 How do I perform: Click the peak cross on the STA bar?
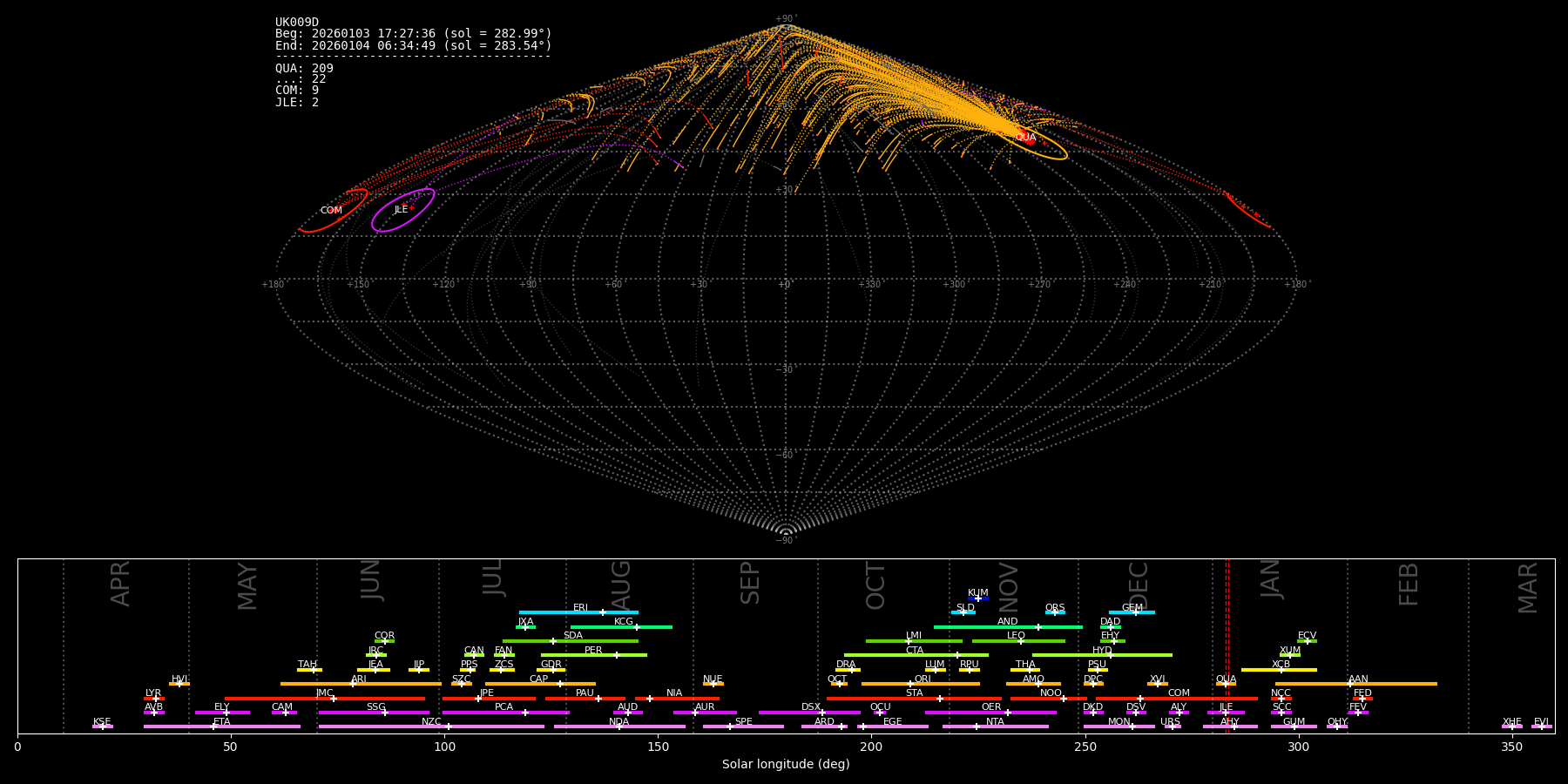coord(939,699)
